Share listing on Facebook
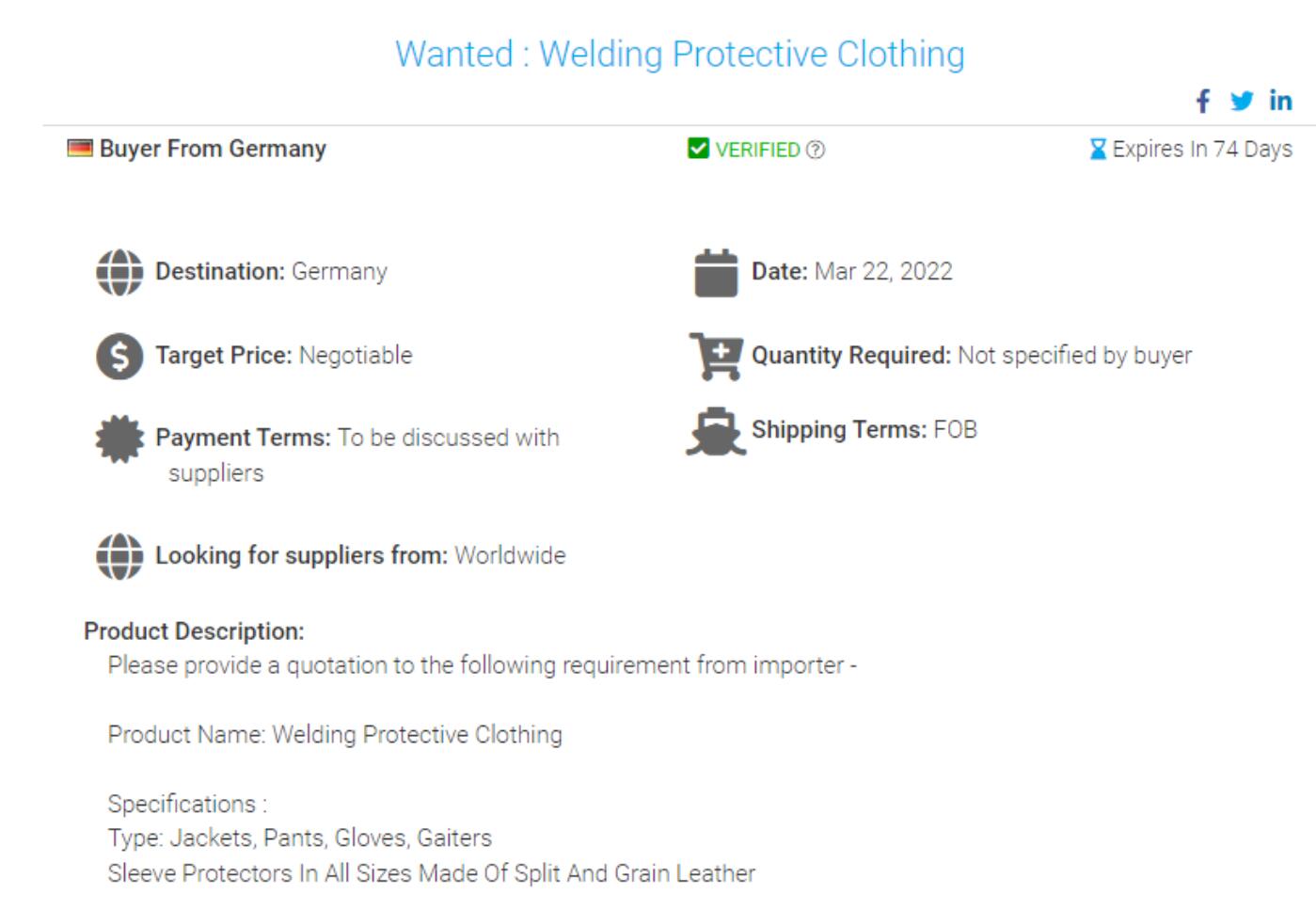1316x910 pixels. click(1203, 102)
